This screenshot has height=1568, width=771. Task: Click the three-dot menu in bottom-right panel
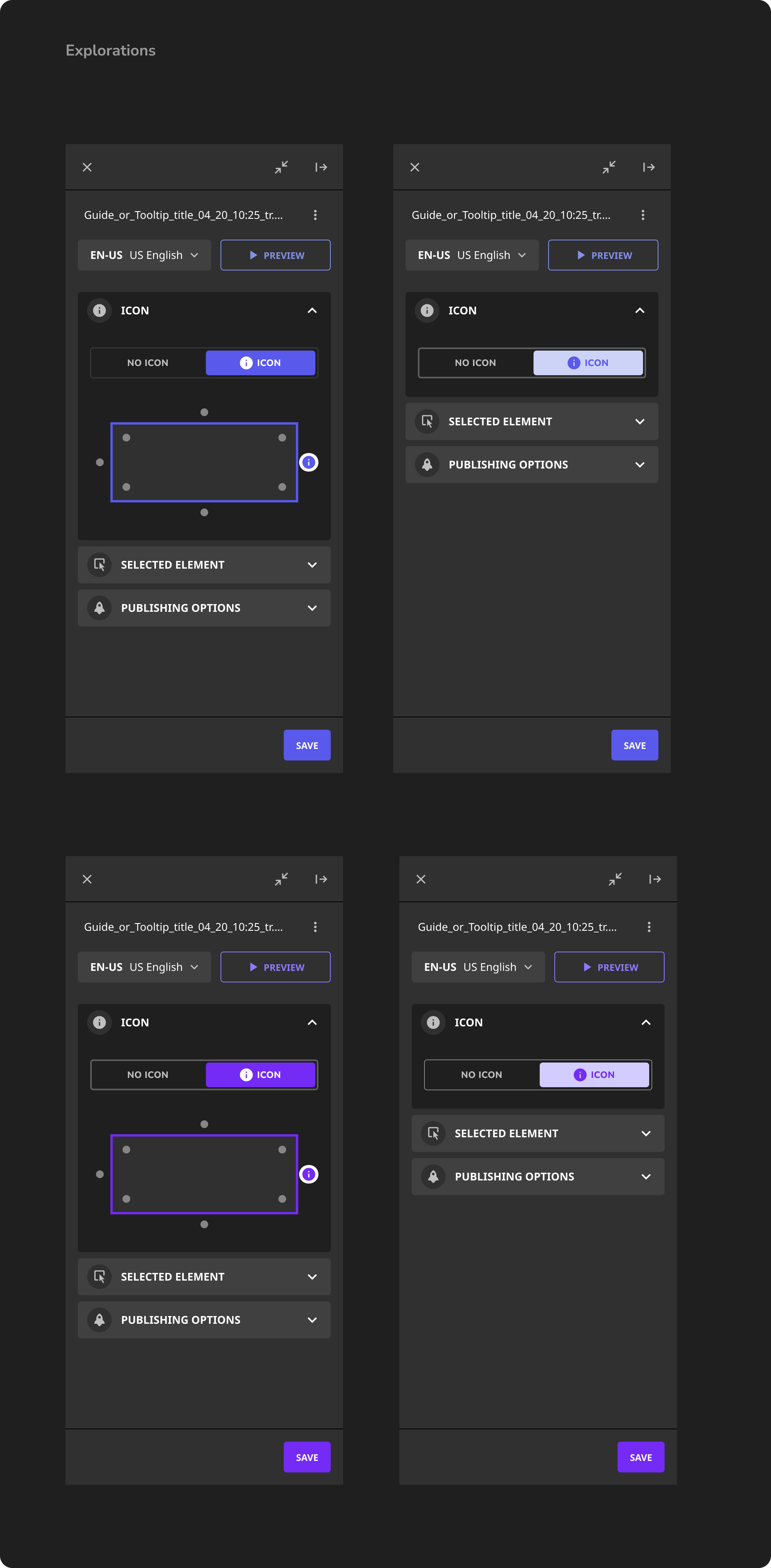pyautogui.click(x=648, y=927)
